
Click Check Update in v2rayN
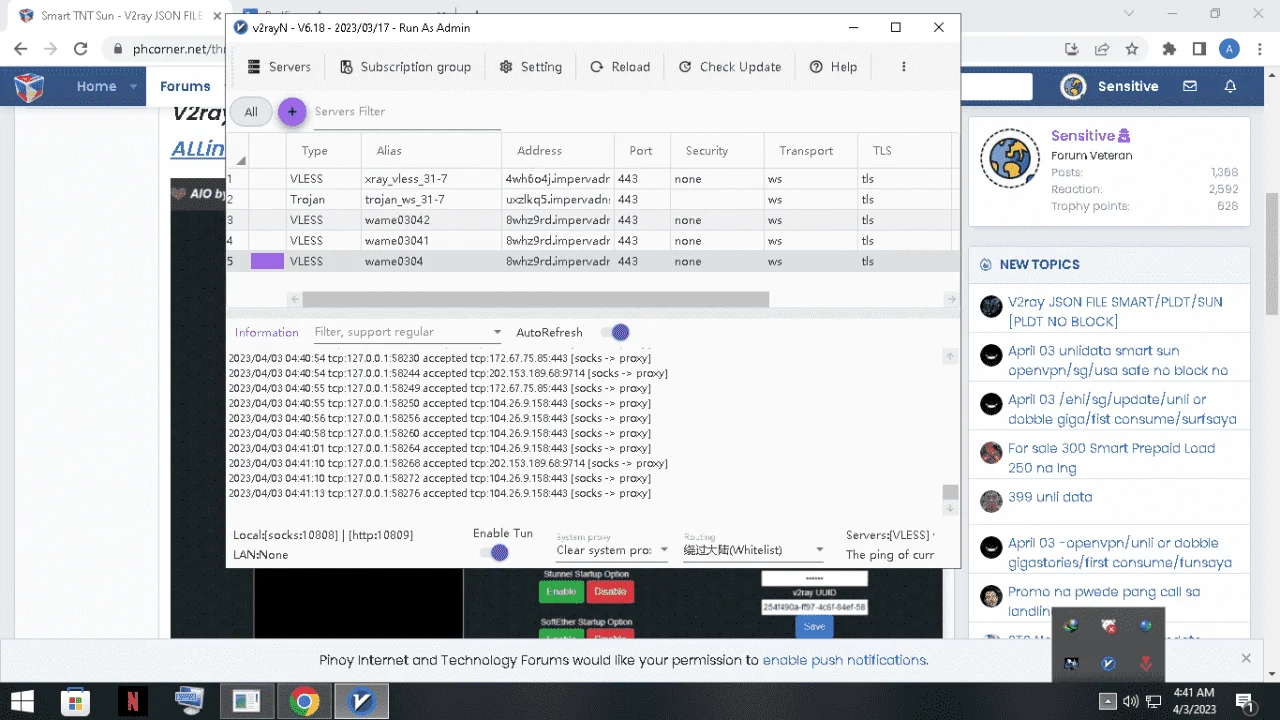click(x=730, y=67)
